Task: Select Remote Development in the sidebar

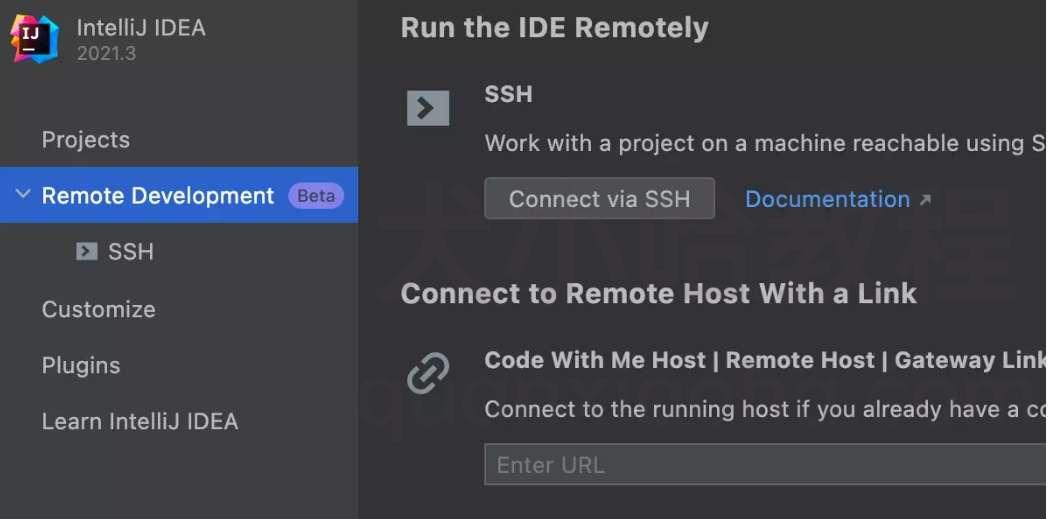Action: [158, 196]
